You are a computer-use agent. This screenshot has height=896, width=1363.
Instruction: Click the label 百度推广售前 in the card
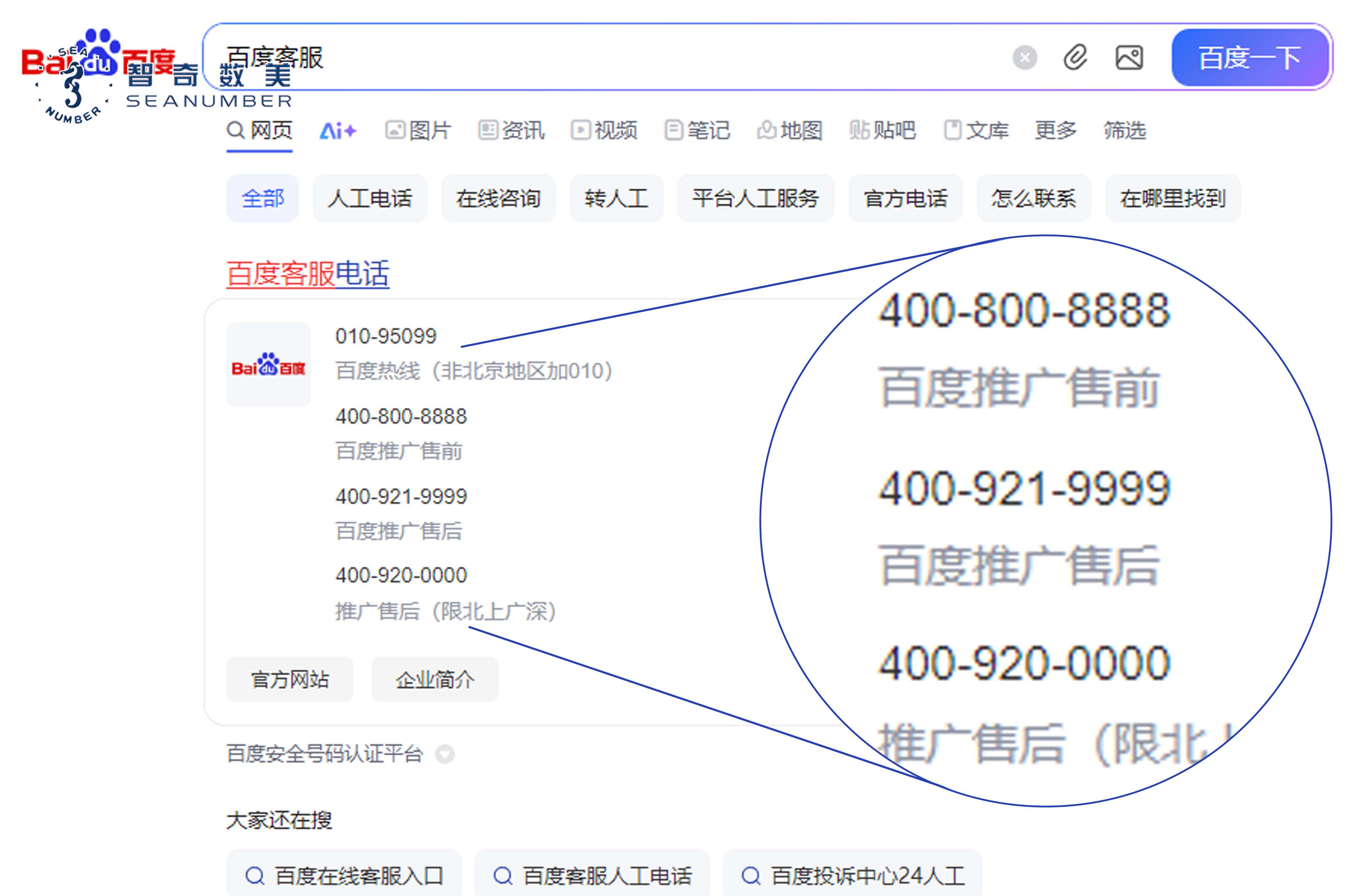coord(399,452)
